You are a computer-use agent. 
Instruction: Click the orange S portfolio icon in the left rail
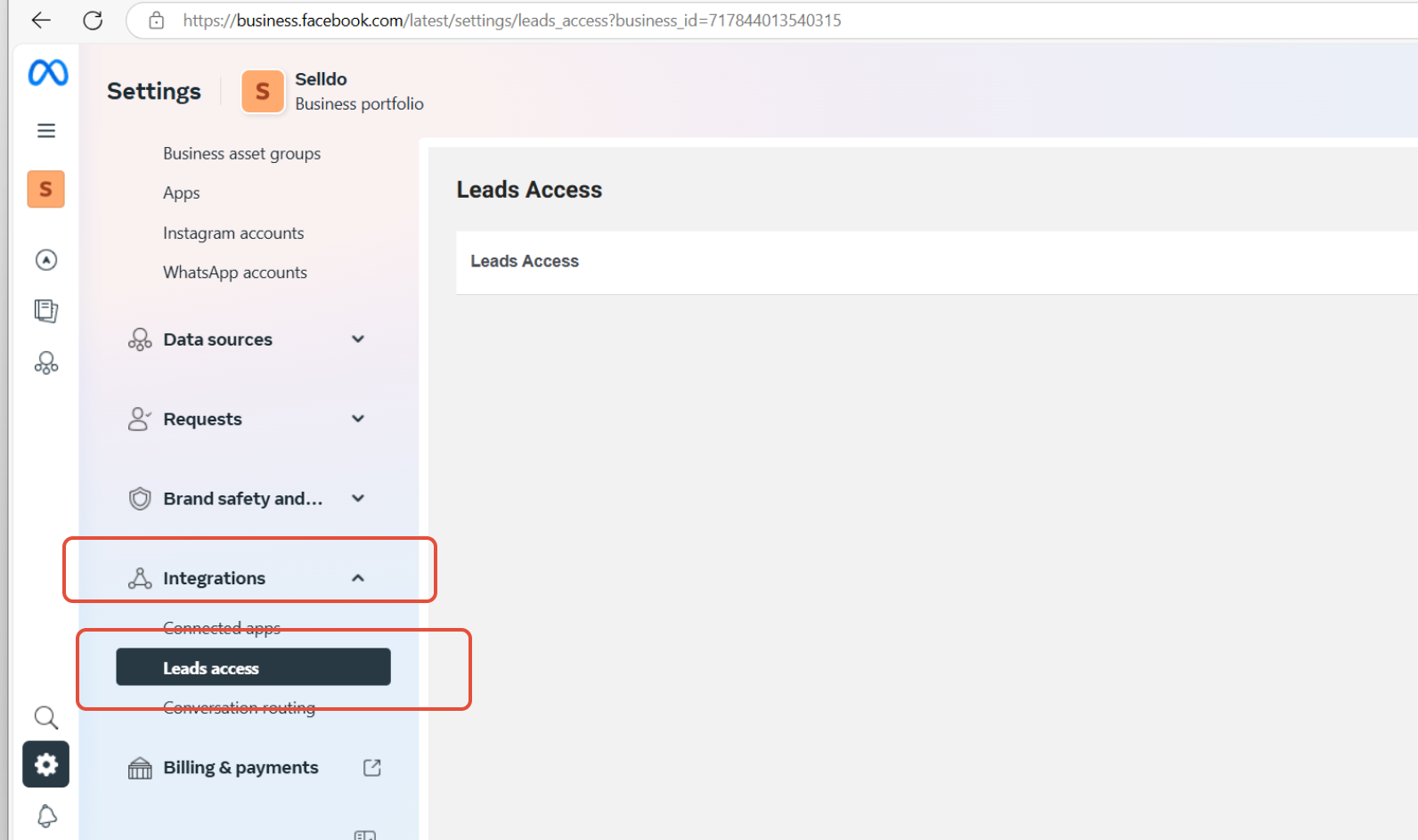point(45,189)
